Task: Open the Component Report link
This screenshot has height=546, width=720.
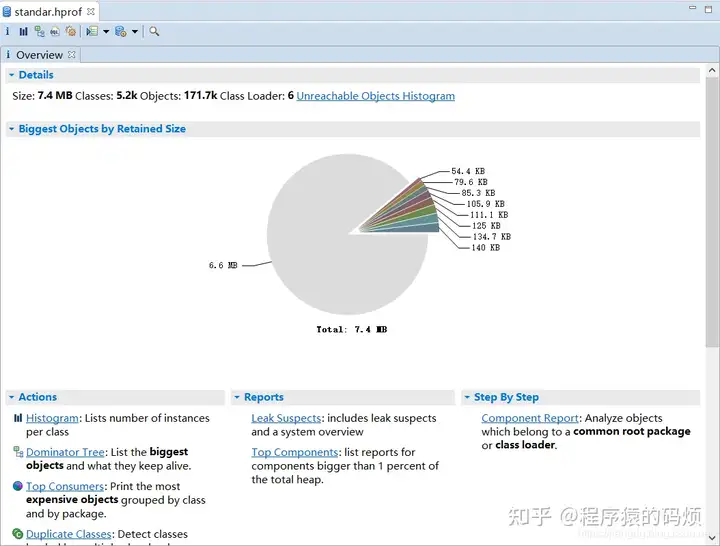Action: pyautogui.click(x=530, y=418)
